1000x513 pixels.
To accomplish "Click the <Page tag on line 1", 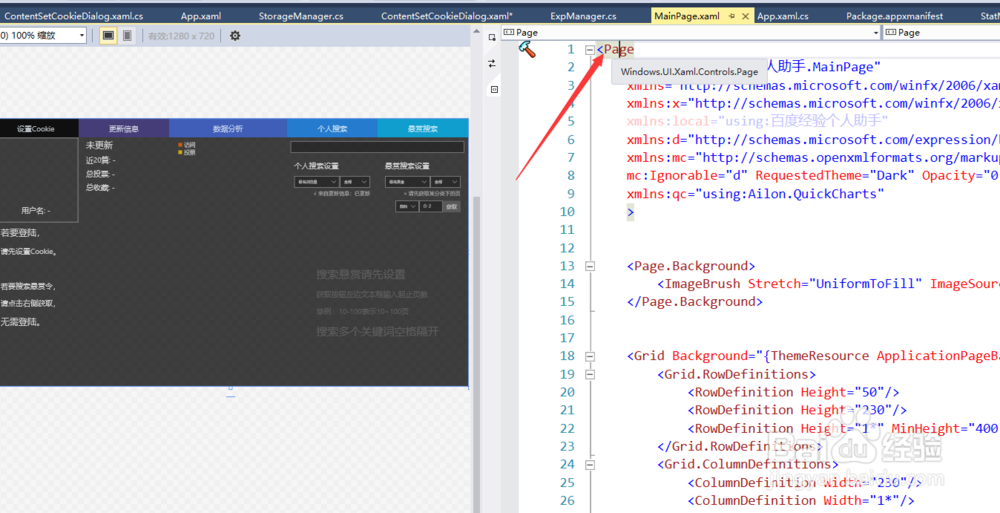I will 615,49.
